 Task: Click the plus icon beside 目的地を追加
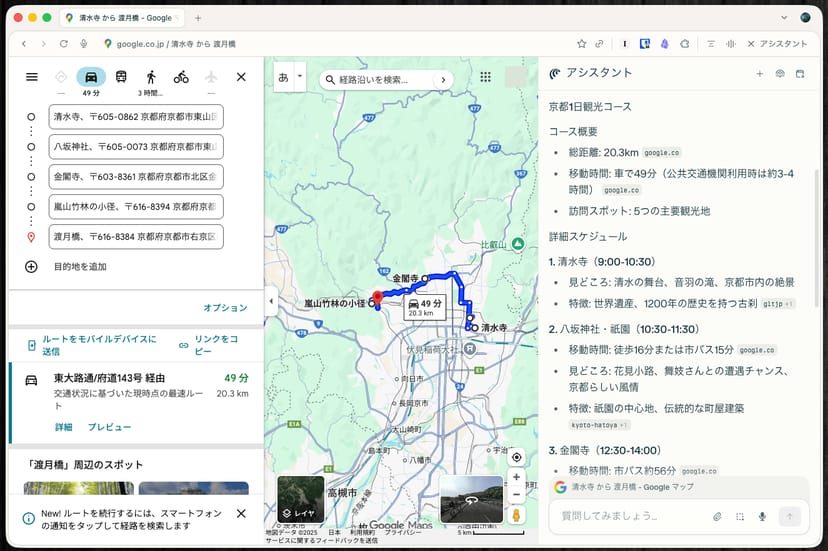click(31, 267)
